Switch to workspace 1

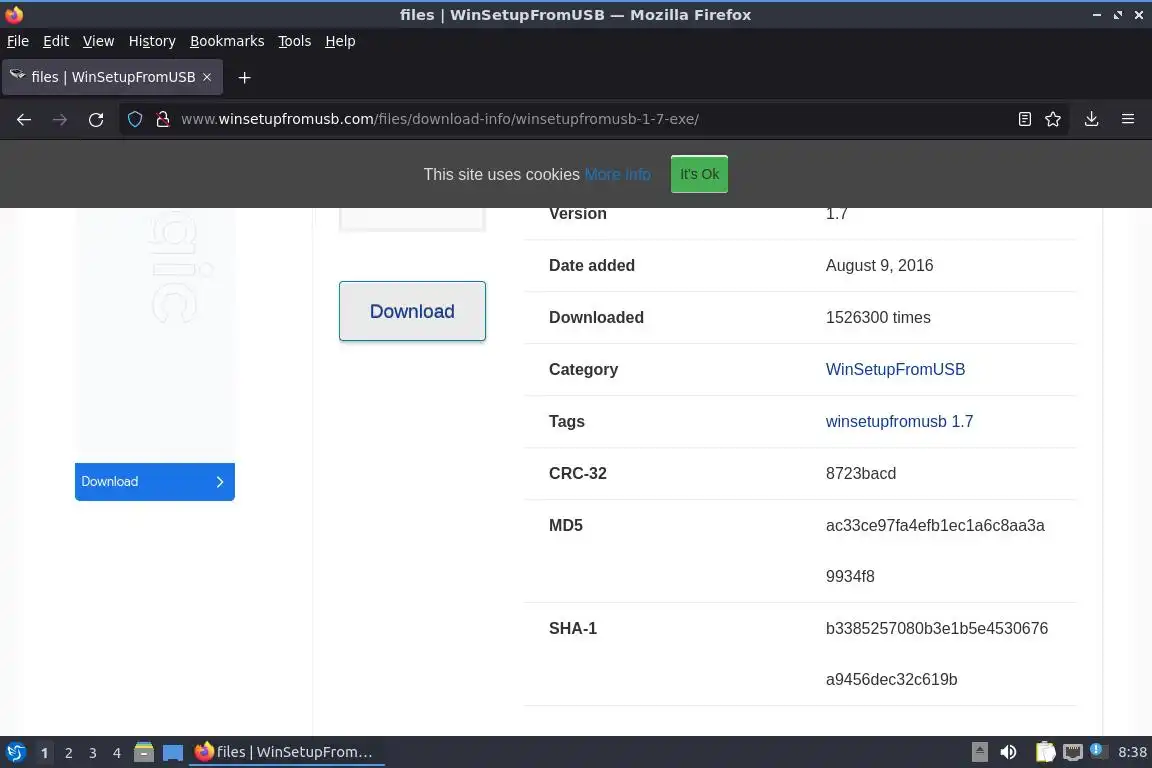coord(44,753)
